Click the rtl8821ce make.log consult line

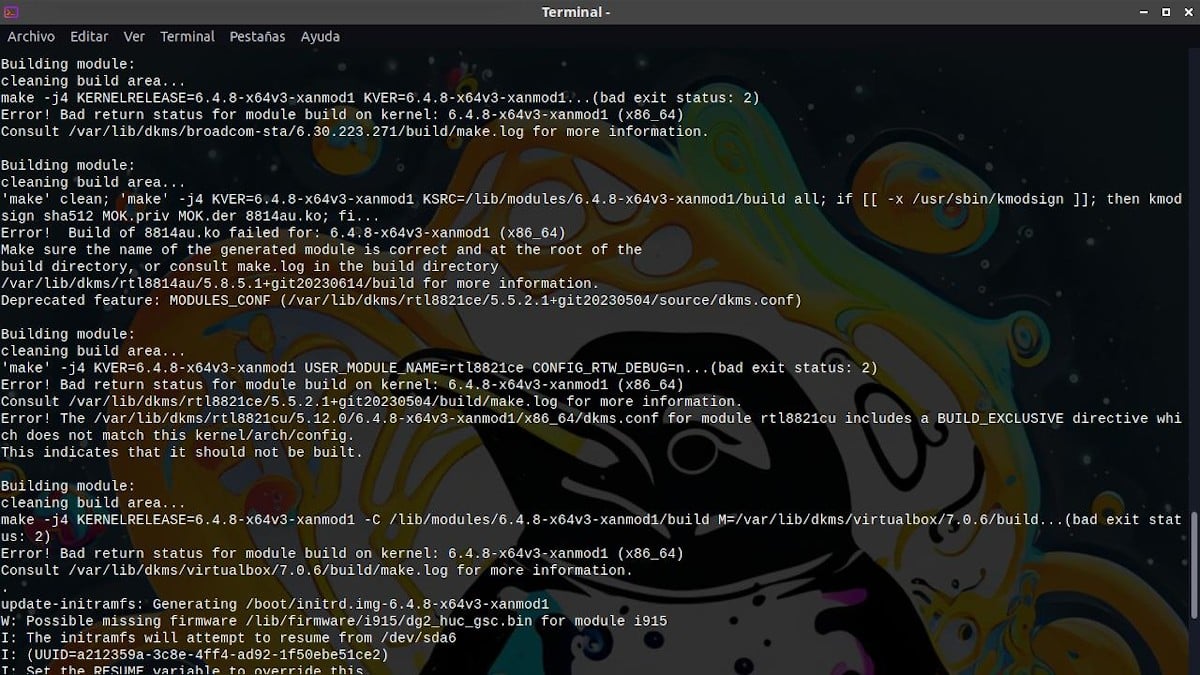[x=371, y=401]
